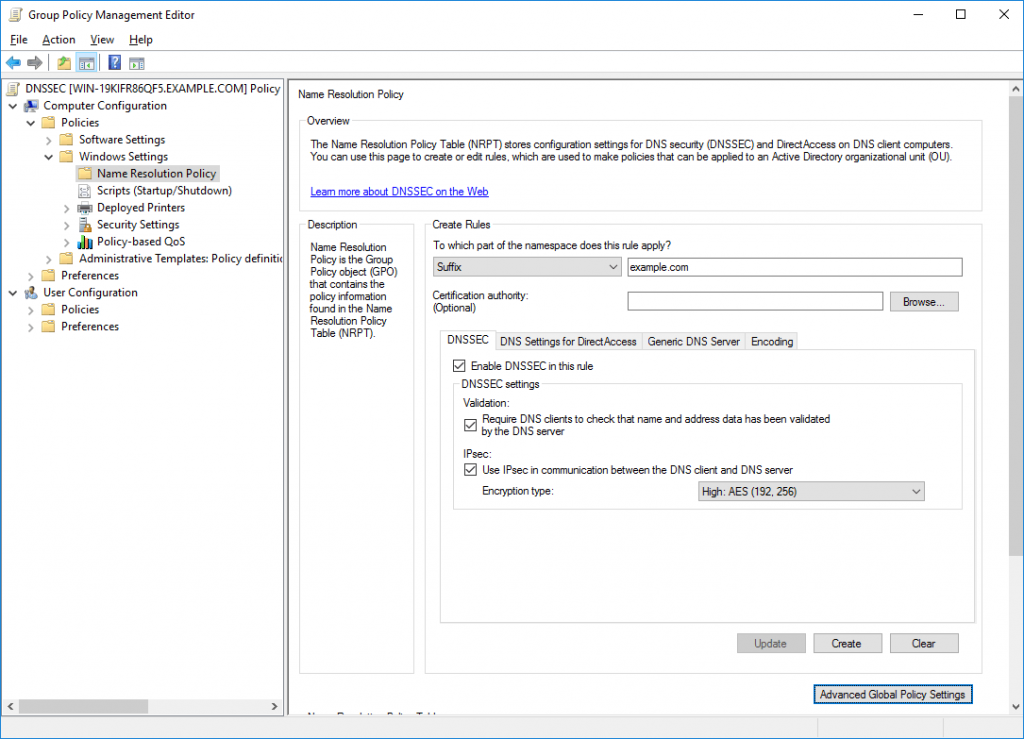Click the Create button
The image size is (1024, 739).
coord(846,643)
